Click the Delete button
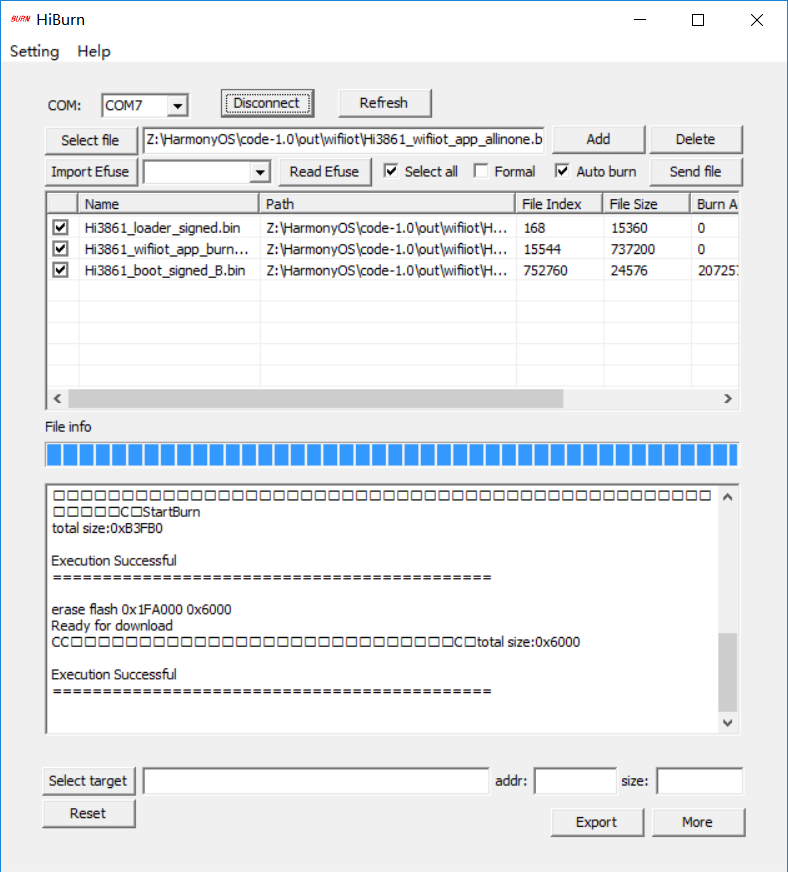This screenshot has height=872, width=788. [696, 139]
